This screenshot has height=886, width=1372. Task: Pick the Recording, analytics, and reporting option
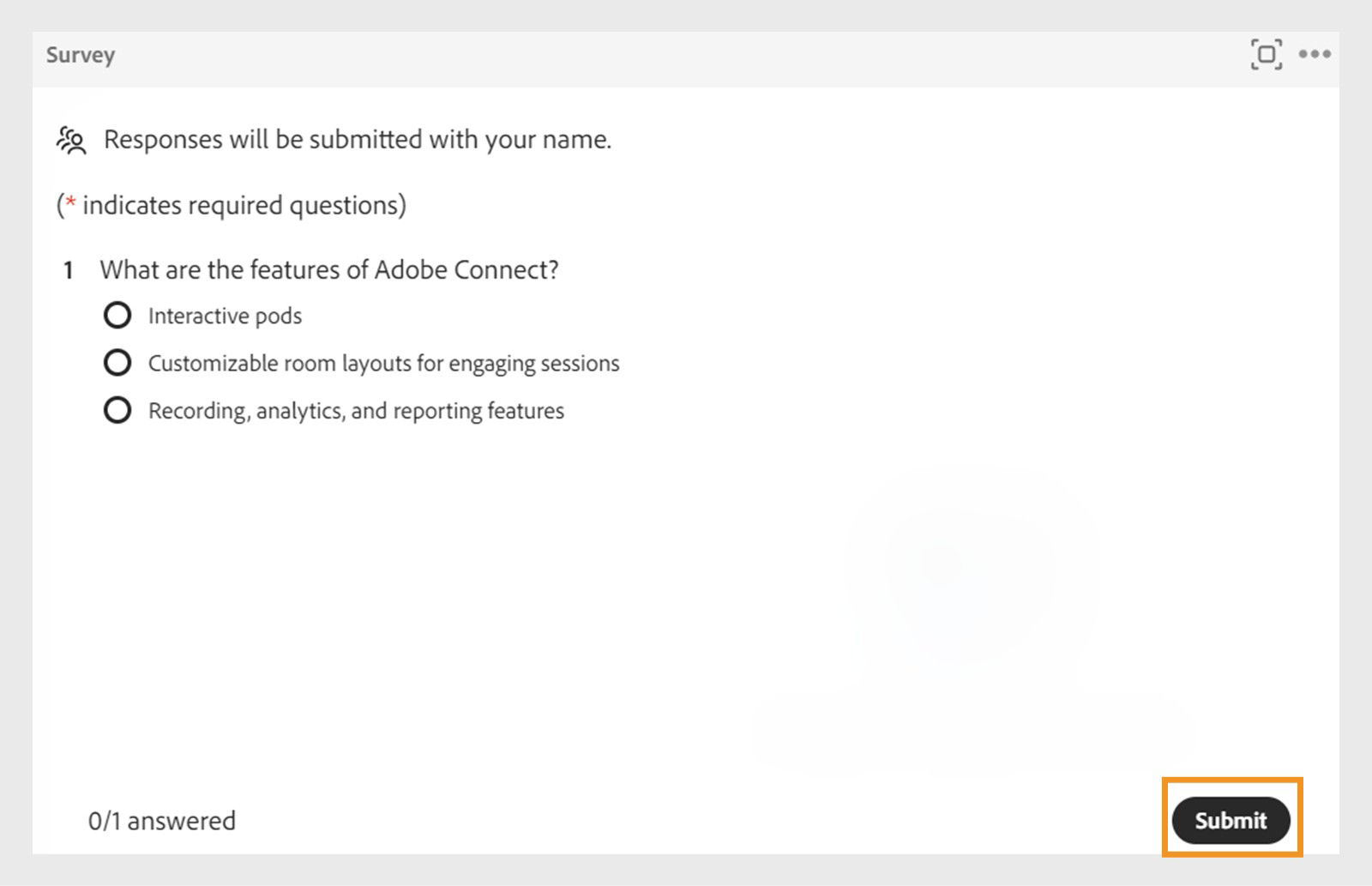point(118,410)
